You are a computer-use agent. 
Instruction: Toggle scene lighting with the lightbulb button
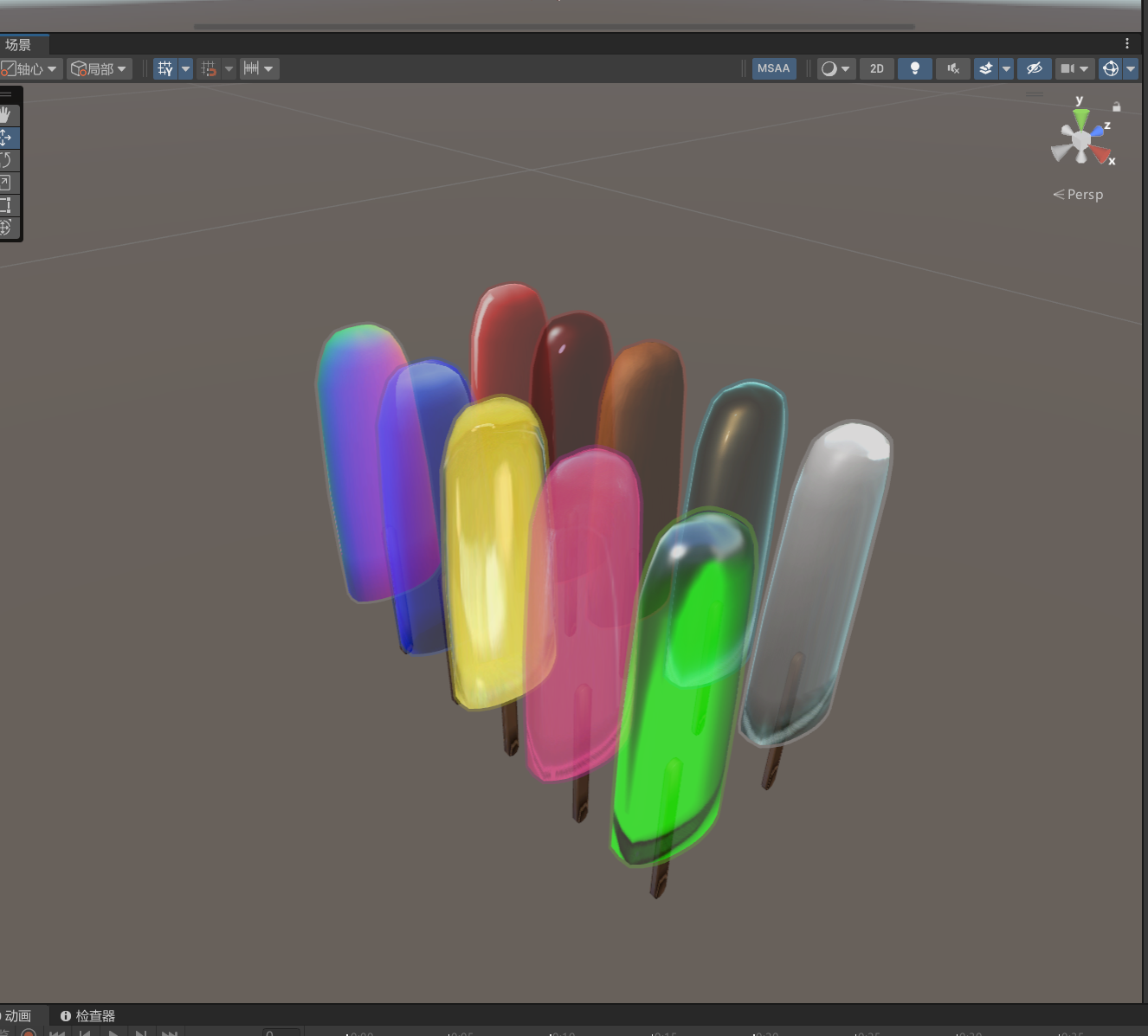915,68
